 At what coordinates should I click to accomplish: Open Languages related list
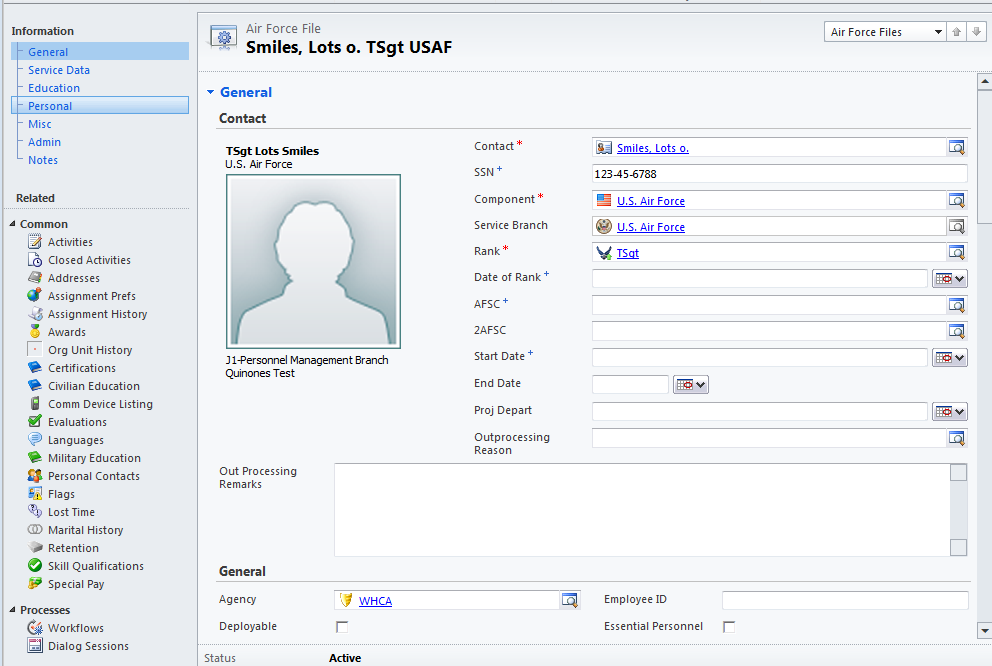tap(75, 440)
